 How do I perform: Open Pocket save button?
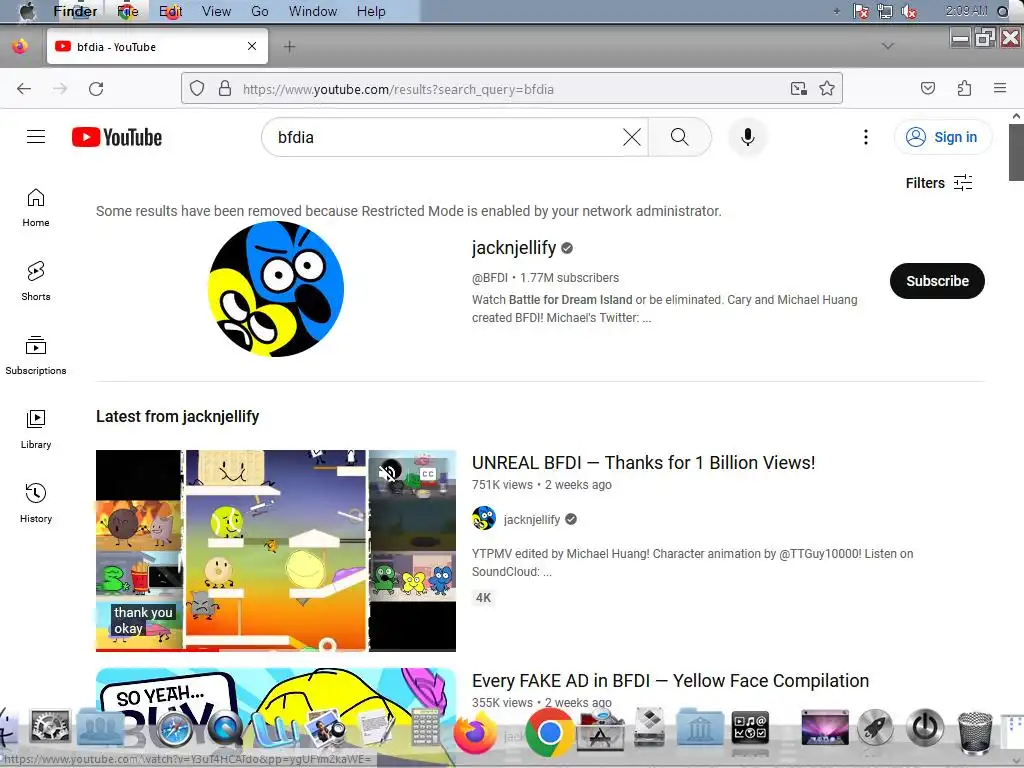tap(927, 88)
